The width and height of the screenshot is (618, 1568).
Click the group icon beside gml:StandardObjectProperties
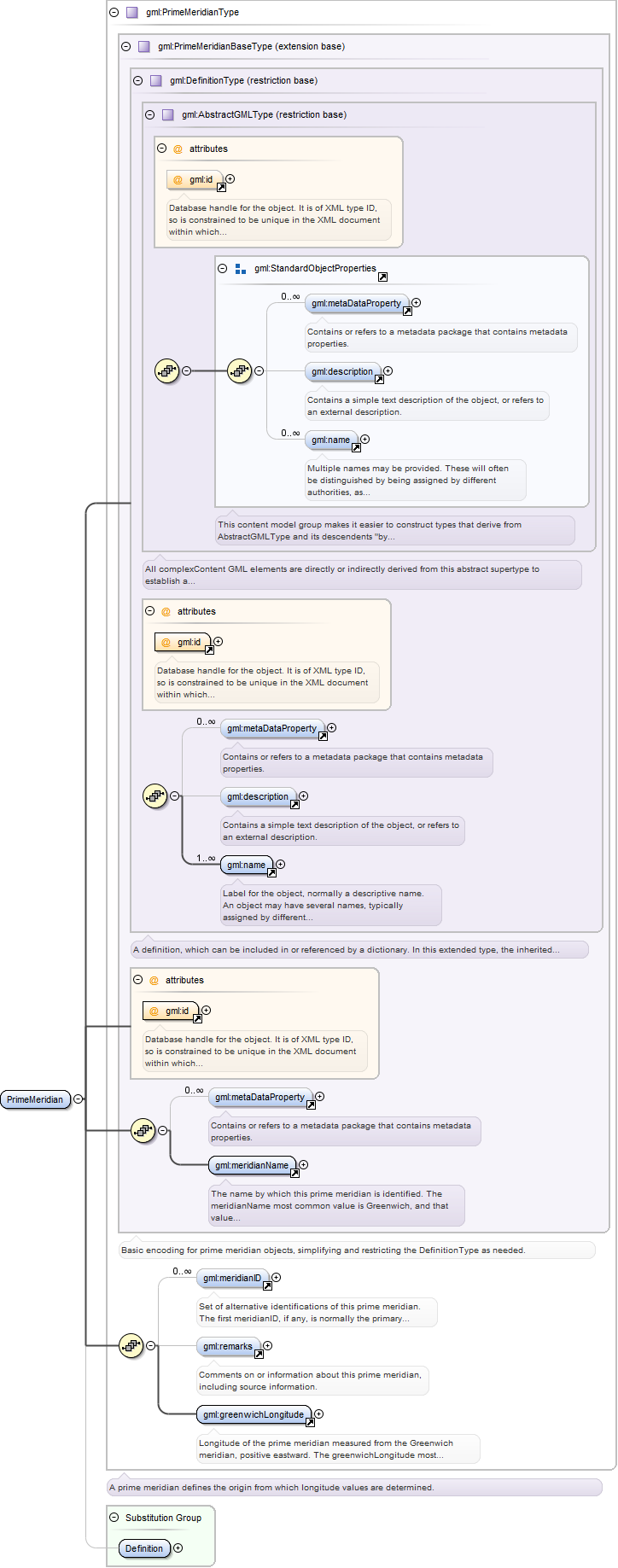[241, 269]
